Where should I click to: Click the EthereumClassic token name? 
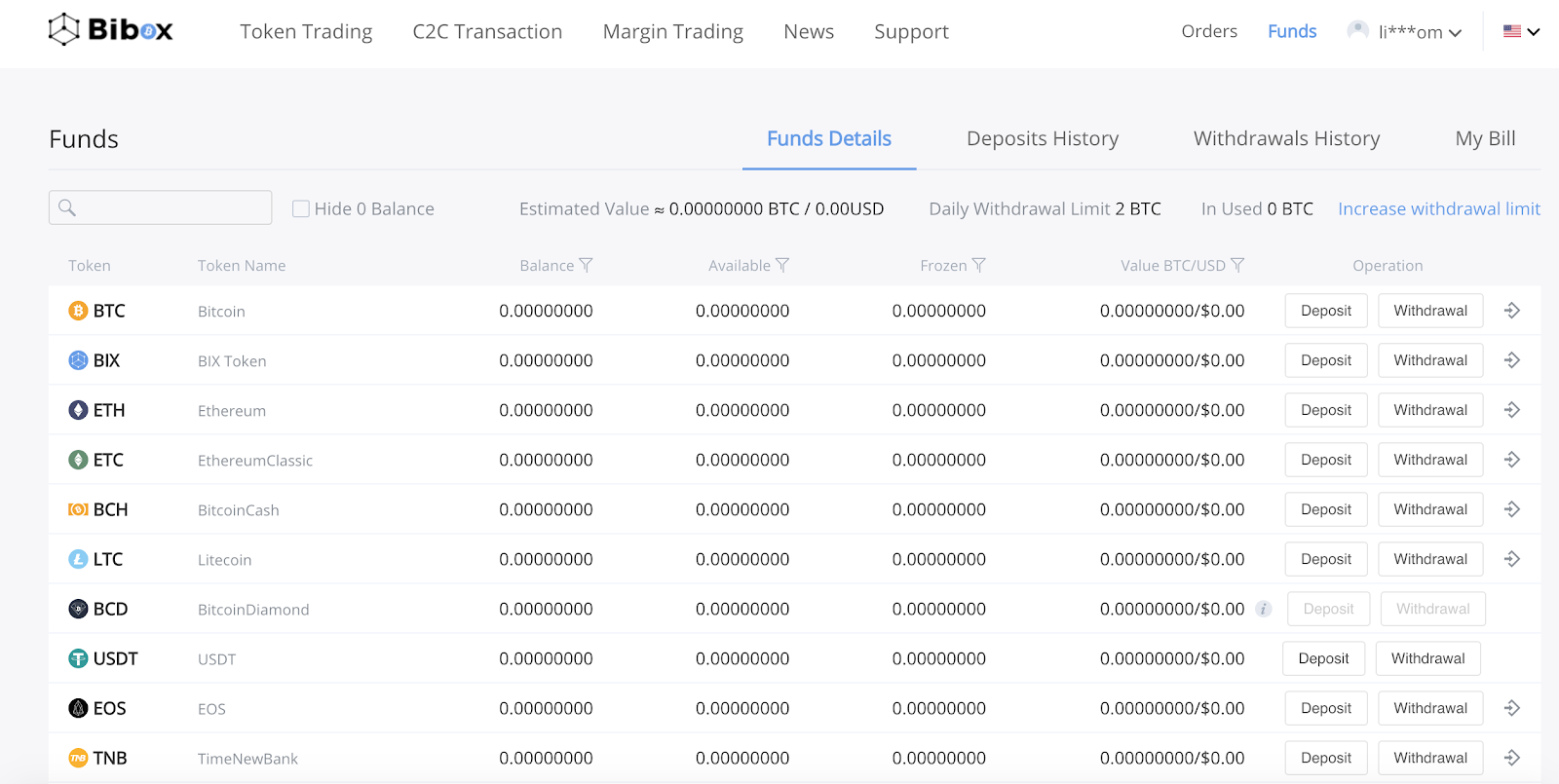(255, 461)
